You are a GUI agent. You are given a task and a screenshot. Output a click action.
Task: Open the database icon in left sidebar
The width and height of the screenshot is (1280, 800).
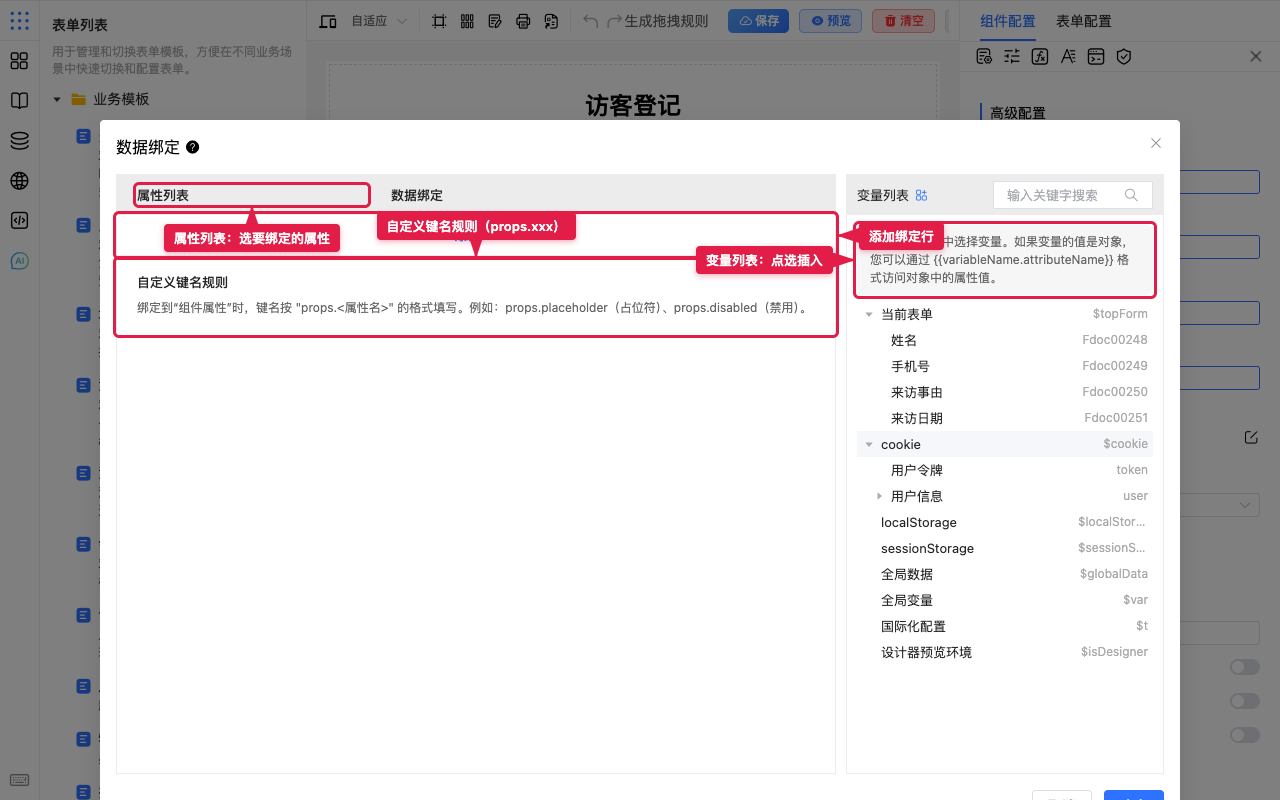(x=19, y=141)
